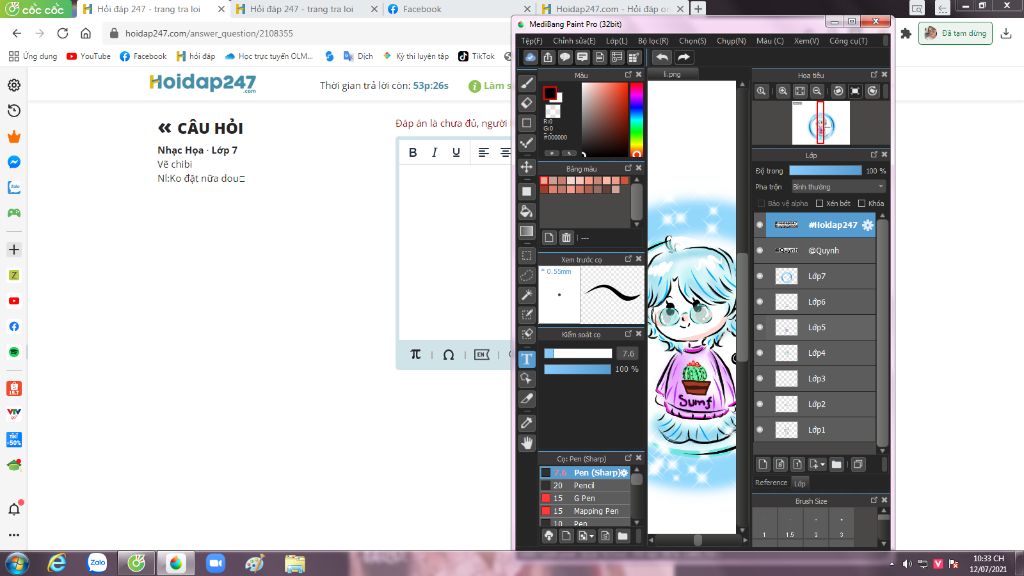
Task: Open Zalo from the taskbar
Action: (97, 563)
